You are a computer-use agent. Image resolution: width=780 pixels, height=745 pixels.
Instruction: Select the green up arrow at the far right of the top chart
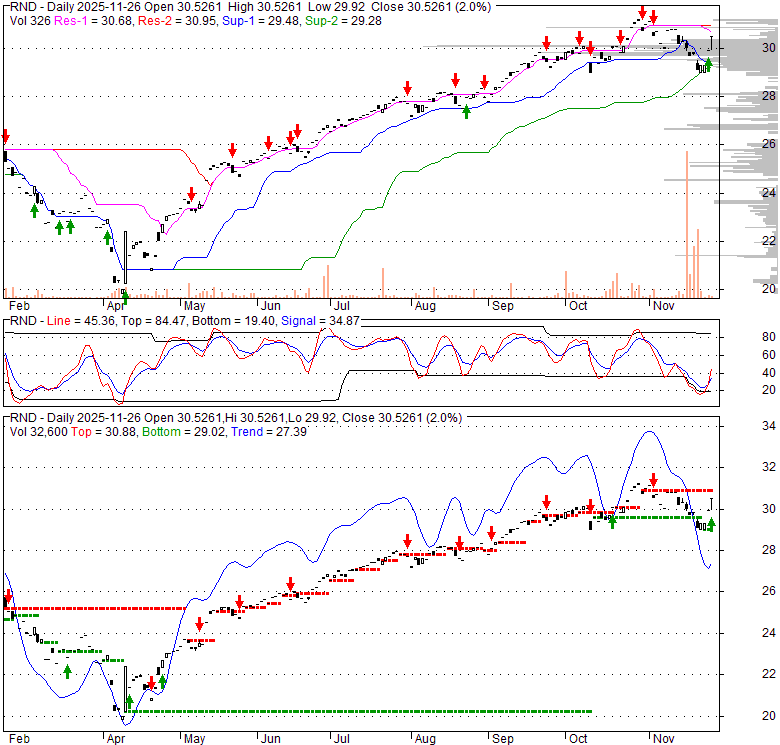[x=709, y=65]
